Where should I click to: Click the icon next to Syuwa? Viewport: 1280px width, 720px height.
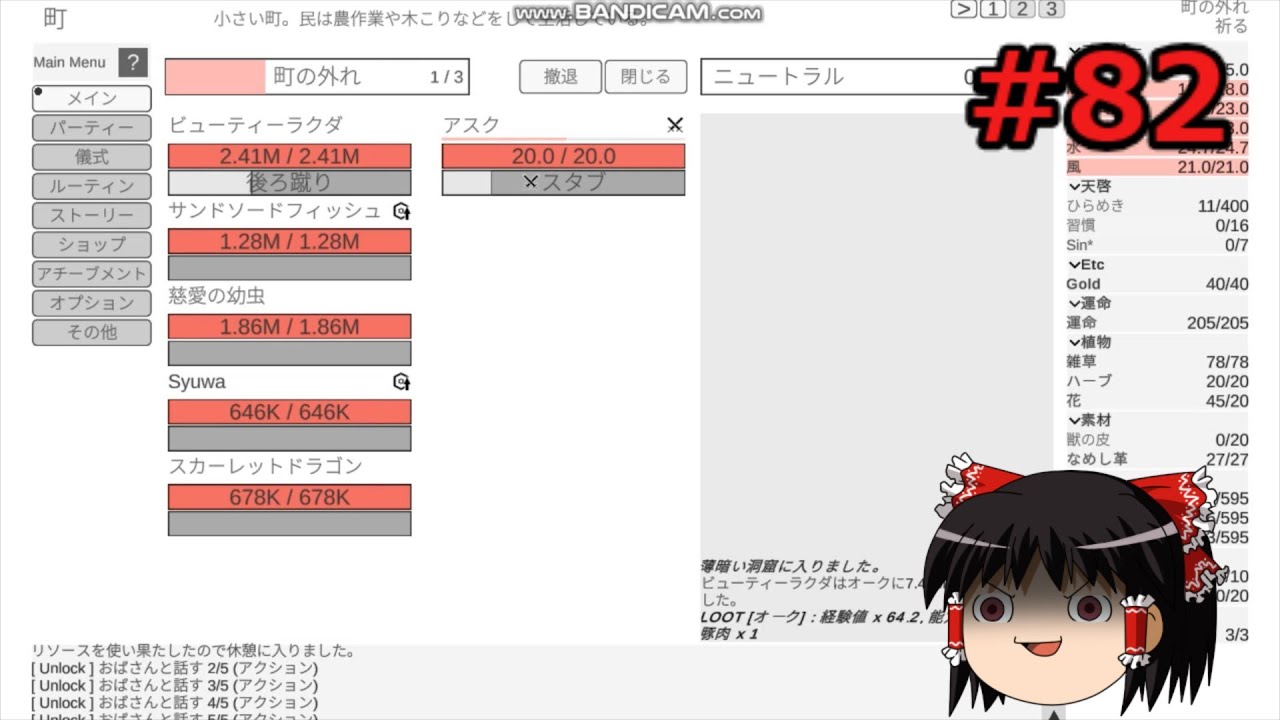[401, 382]
